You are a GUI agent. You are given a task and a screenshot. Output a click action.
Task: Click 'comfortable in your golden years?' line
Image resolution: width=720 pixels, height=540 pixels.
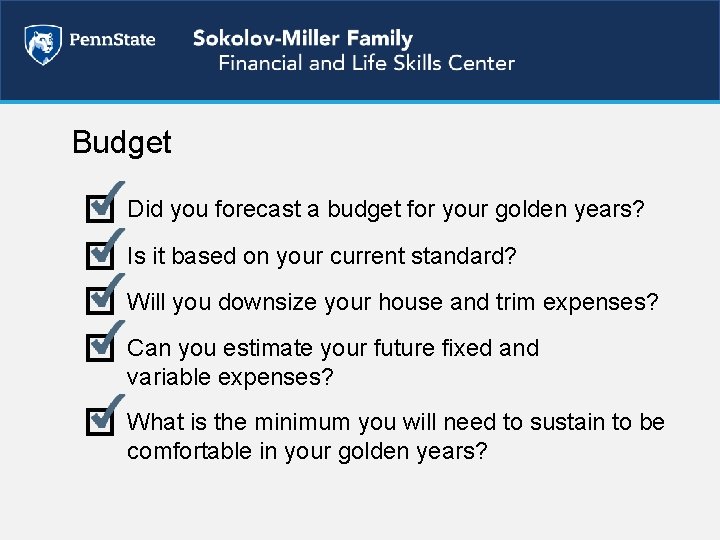307,451
